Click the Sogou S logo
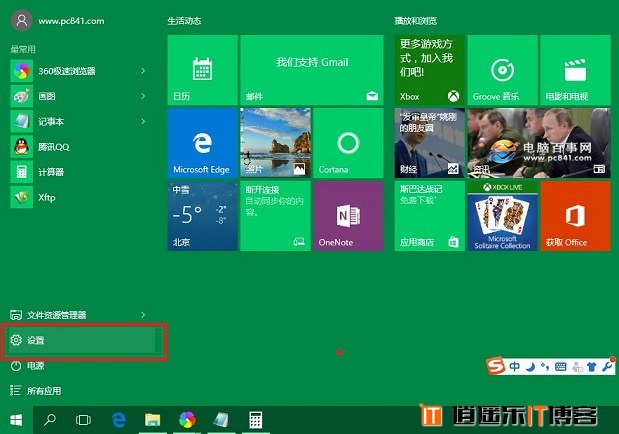The height and width of the screenshot is (434, 619). [495, 366]
